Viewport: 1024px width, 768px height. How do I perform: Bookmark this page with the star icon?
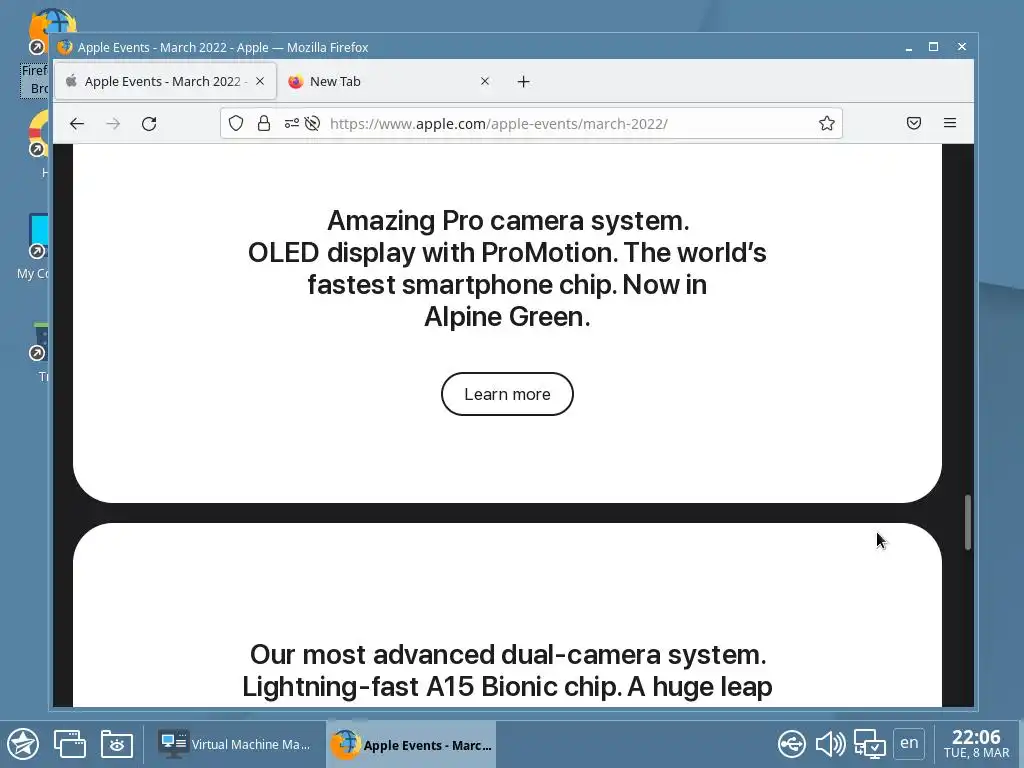point(827,123)
